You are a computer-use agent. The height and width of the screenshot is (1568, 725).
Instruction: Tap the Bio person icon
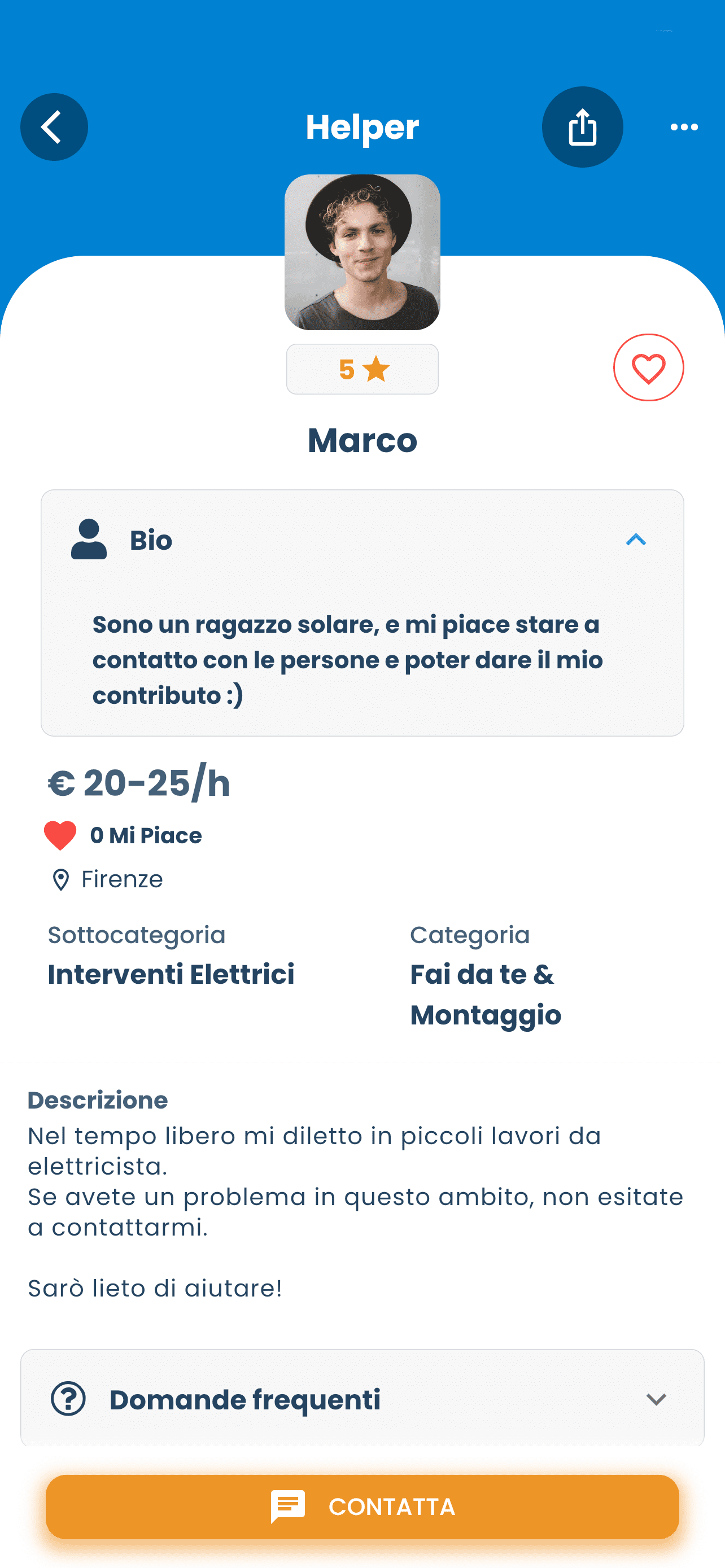pos(89,539)
